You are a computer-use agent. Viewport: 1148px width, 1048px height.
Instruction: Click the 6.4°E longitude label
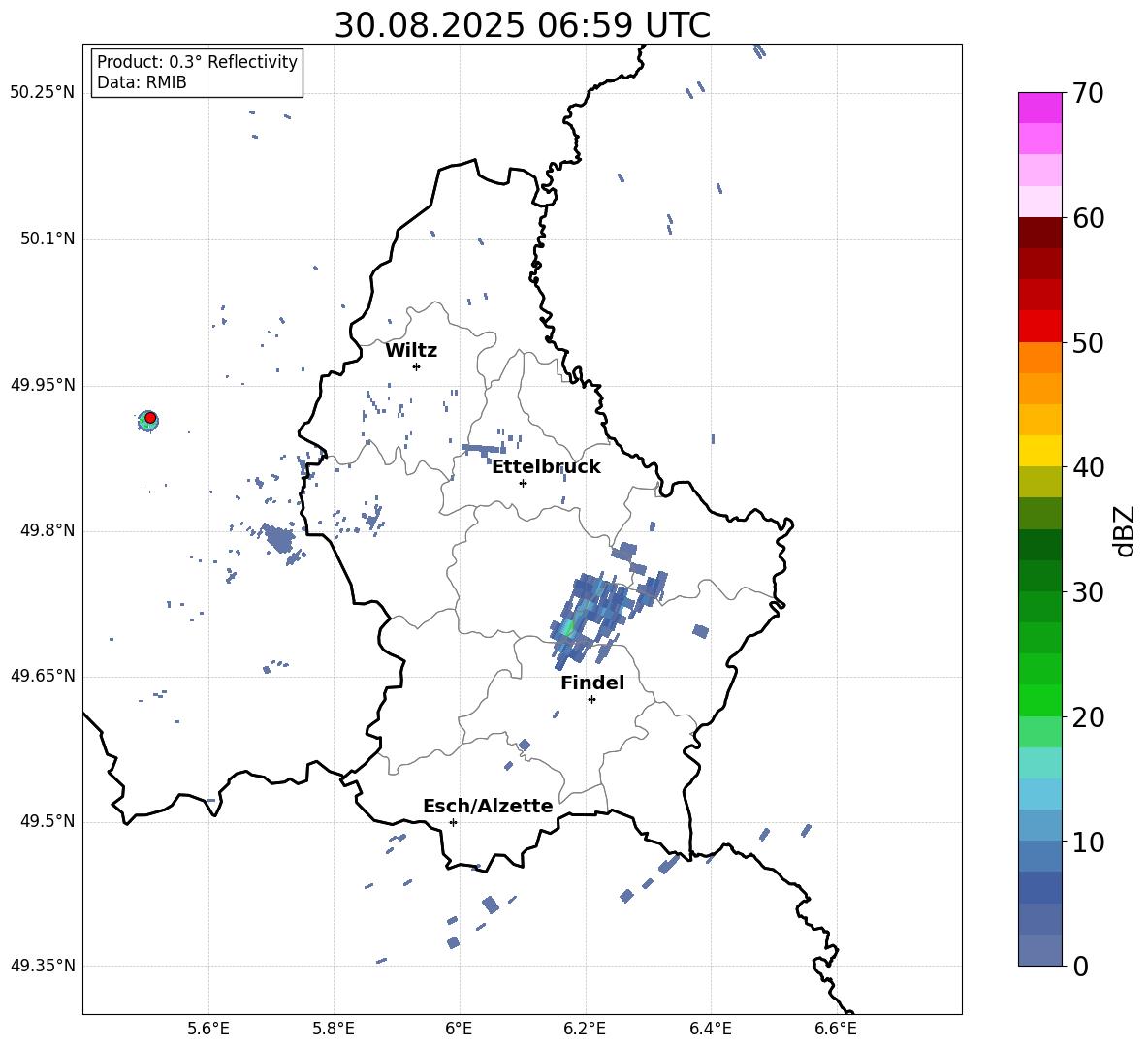[710, 1029]
